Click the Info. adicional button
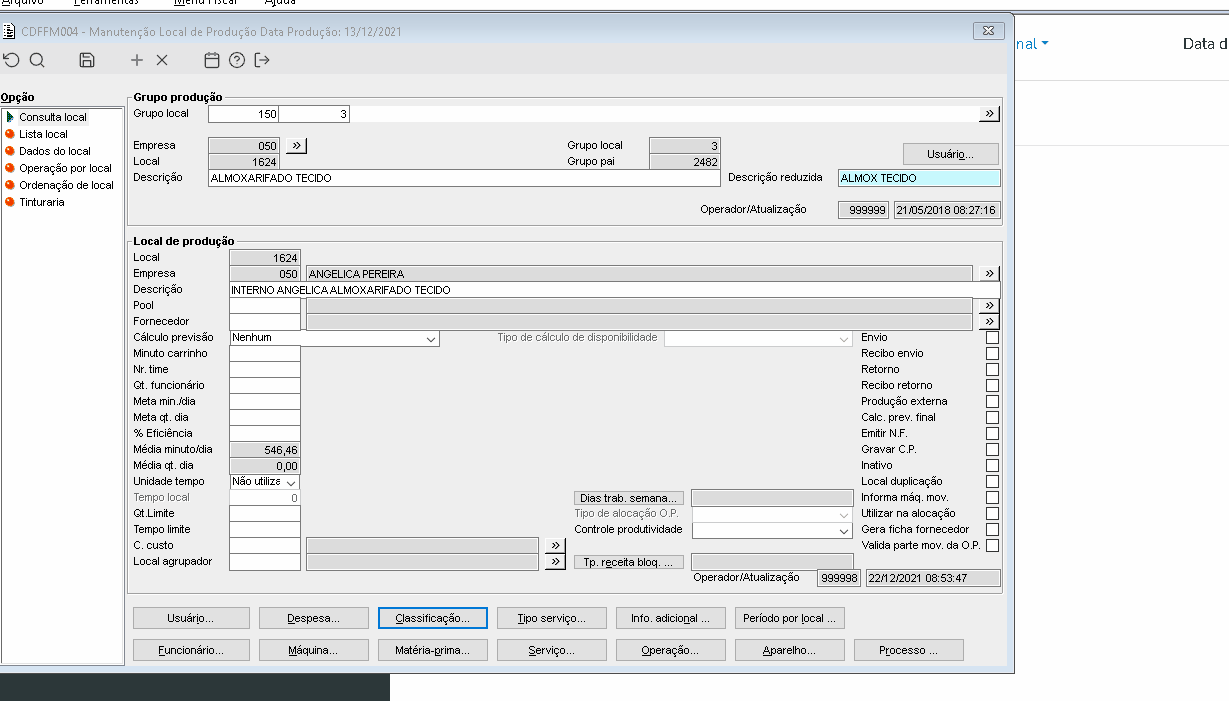Viewport: 1229px width, 701px height. point(671,618)
